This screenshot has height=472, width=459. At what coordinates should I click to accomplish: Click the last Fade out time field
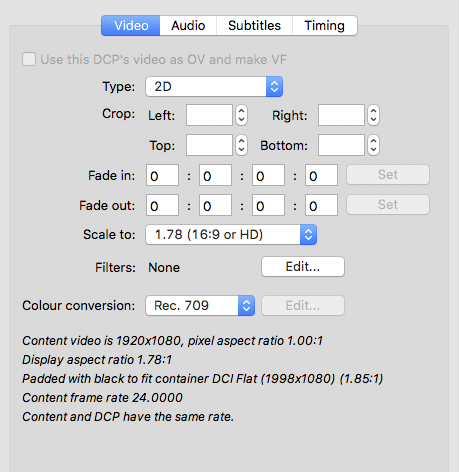[x=321, y=205]
